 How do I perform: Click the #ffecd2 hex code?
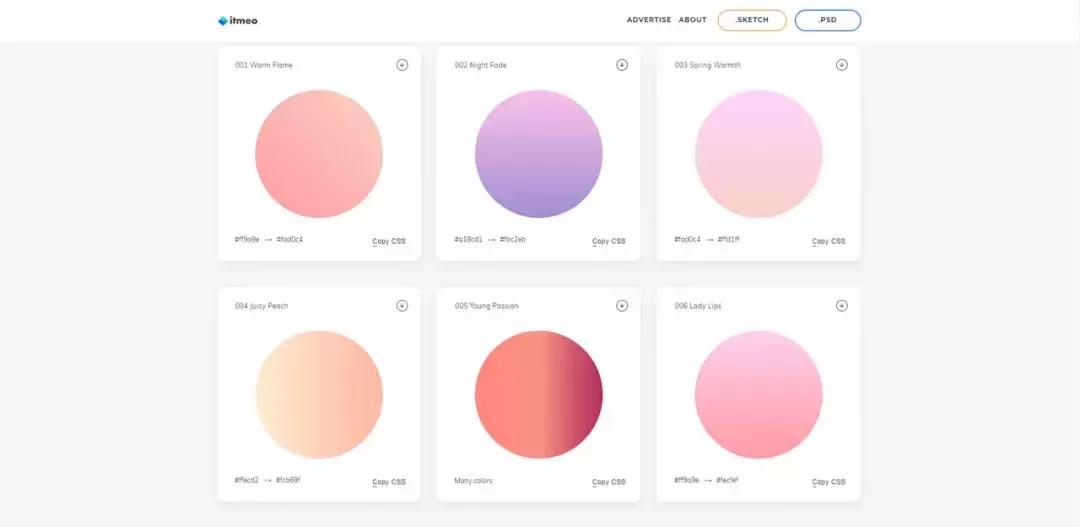[x=247, y=480]
